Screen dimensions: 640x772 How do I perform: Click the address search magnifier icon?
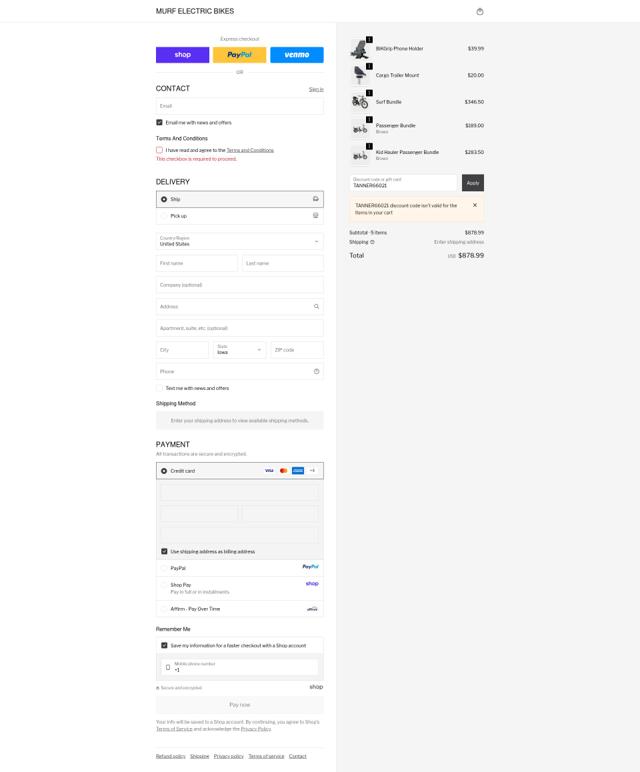point(316,306)
